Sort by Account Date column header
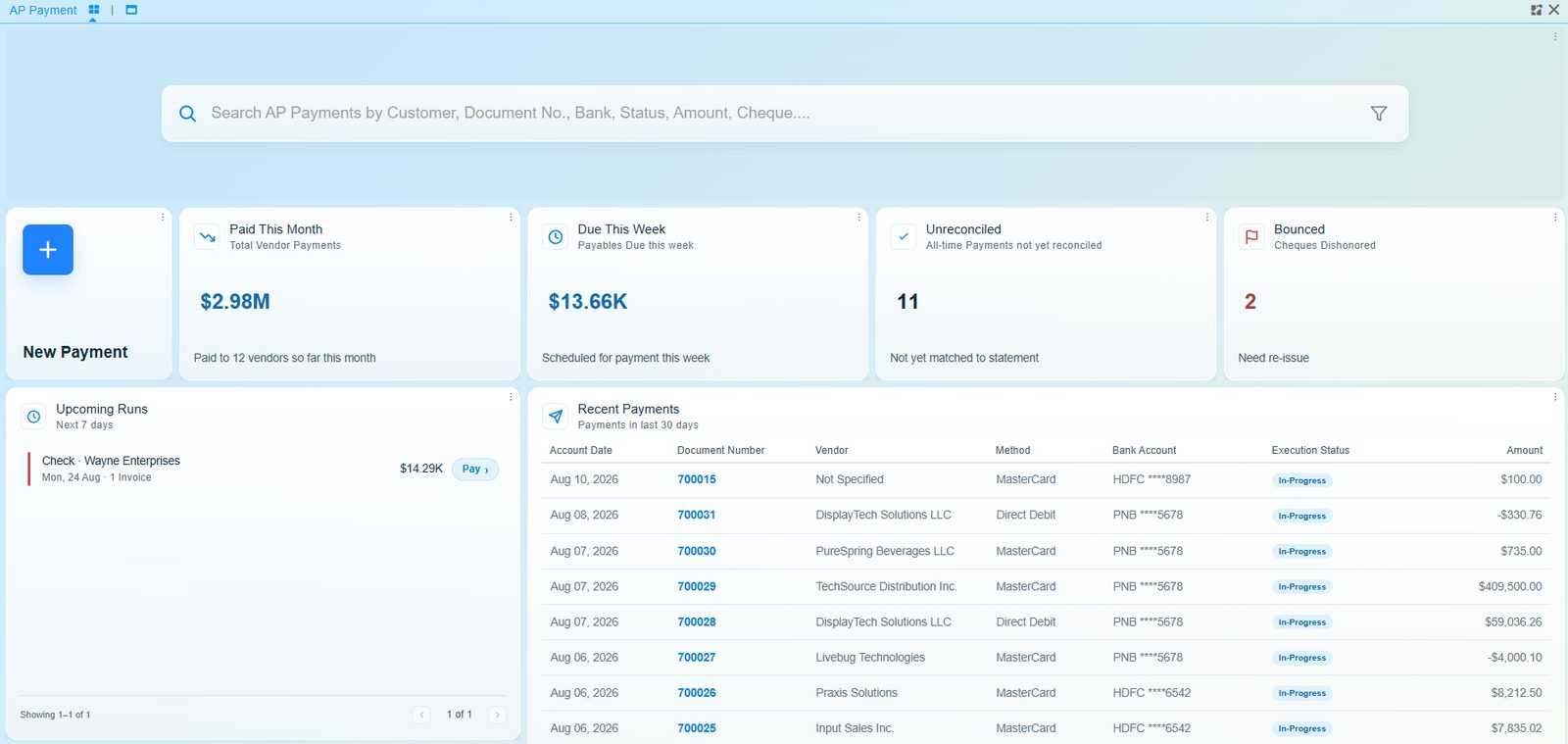This screenshot has height=744, width=1568. pyautogui.click(x=581, y=451)
